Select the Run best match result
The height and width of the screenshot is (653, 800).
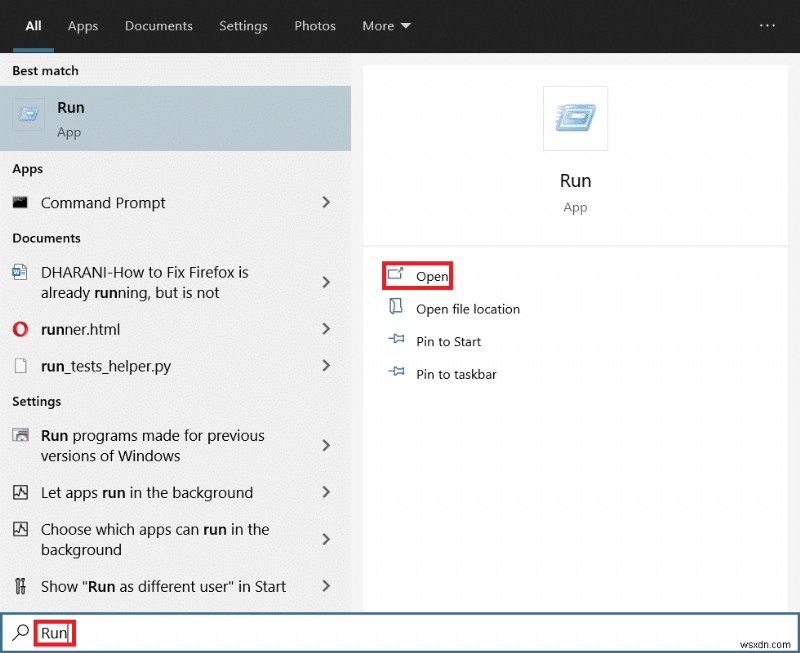pyautogui.click(x=175, y=118)
